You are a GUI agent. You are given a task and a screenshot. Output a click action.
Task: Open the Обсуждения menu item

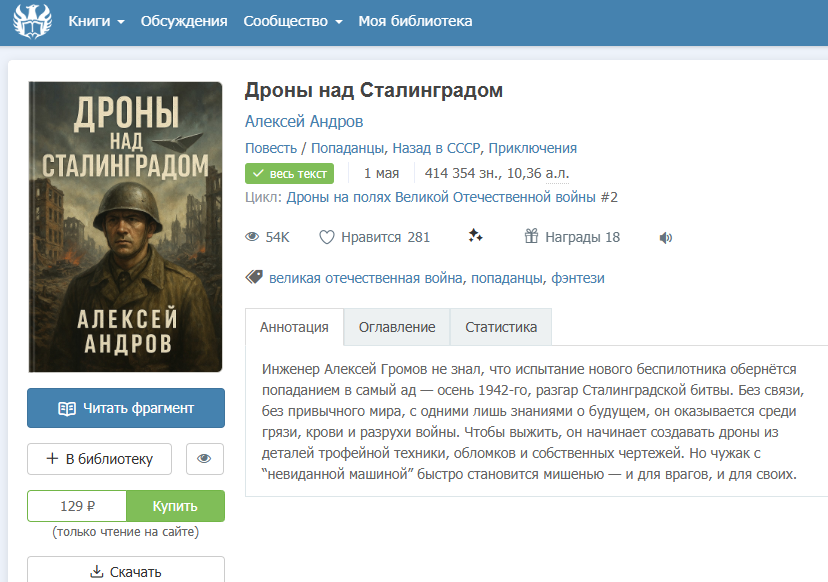pos(184,21)
